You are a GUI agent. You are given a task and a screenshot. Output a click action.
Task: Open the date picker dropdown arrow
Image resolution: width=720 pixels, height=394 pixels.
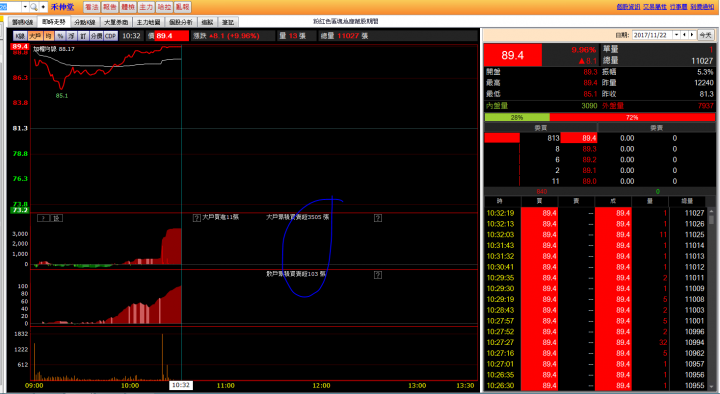pos(676,35)
